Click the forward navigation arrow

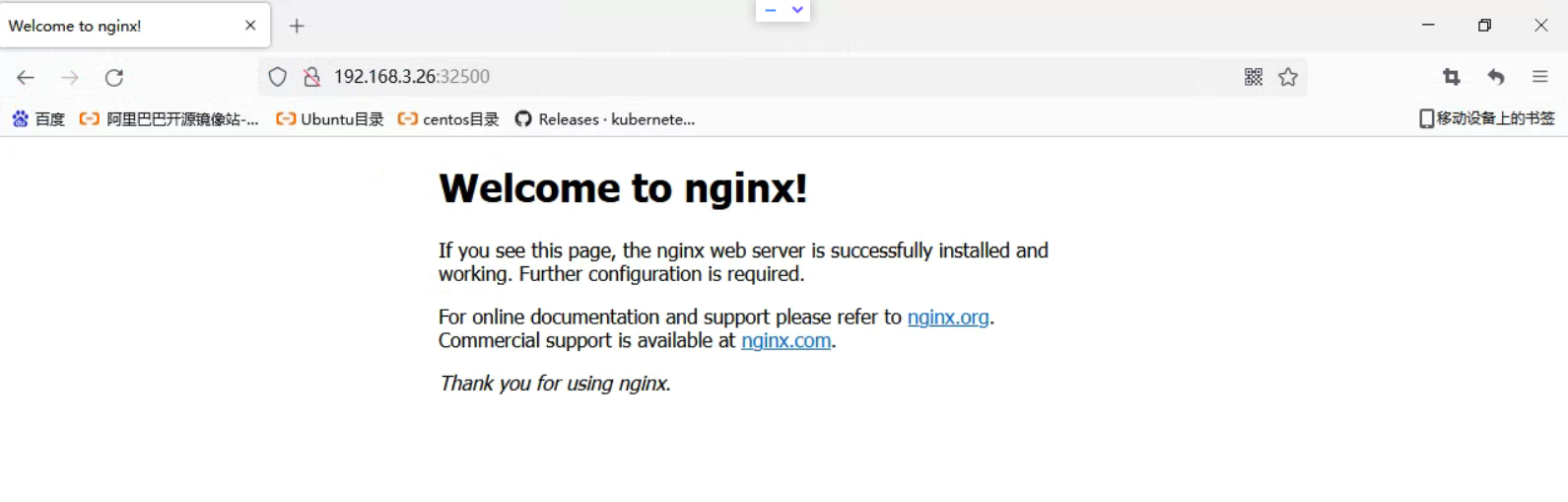pos(70,77)
